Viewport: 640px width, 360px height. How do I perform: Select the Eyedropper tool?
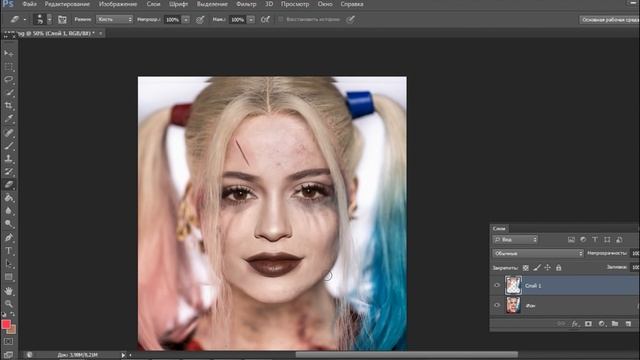pos(9,119)
